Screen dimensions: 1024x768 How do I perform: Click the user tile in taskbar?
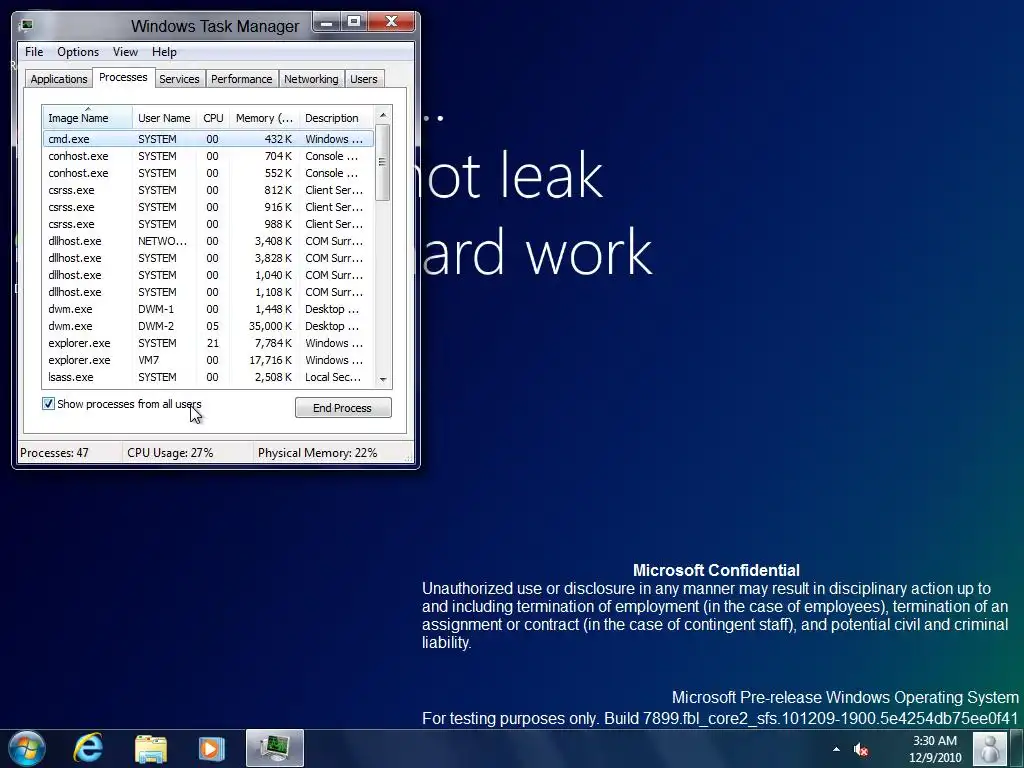coord(990,748)
